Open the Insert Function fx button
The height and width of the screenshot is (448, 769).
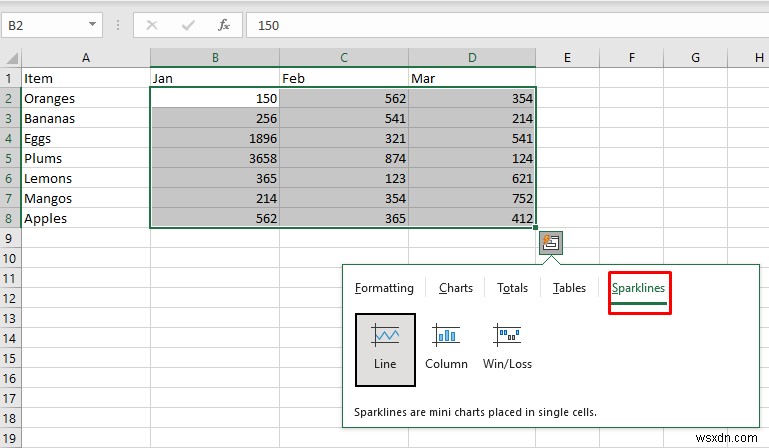pos(224,25)
